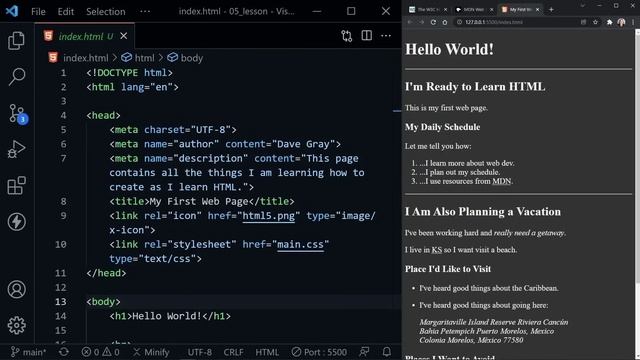Open the File menu
Image resolution: width=640 pixels, height=360 pixels.
tap(38, 11)
